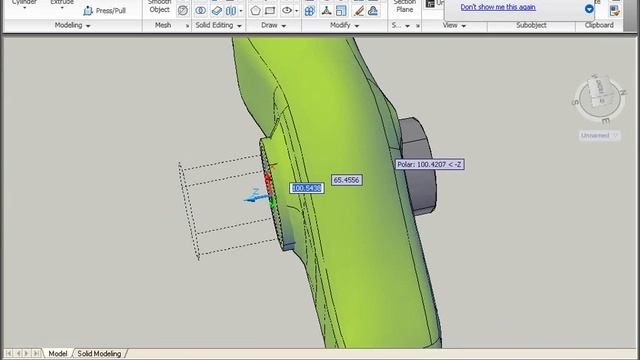This screenshot has height=360, width=640.
Task: Expand the Modify panel
Action: click(344, 25)
